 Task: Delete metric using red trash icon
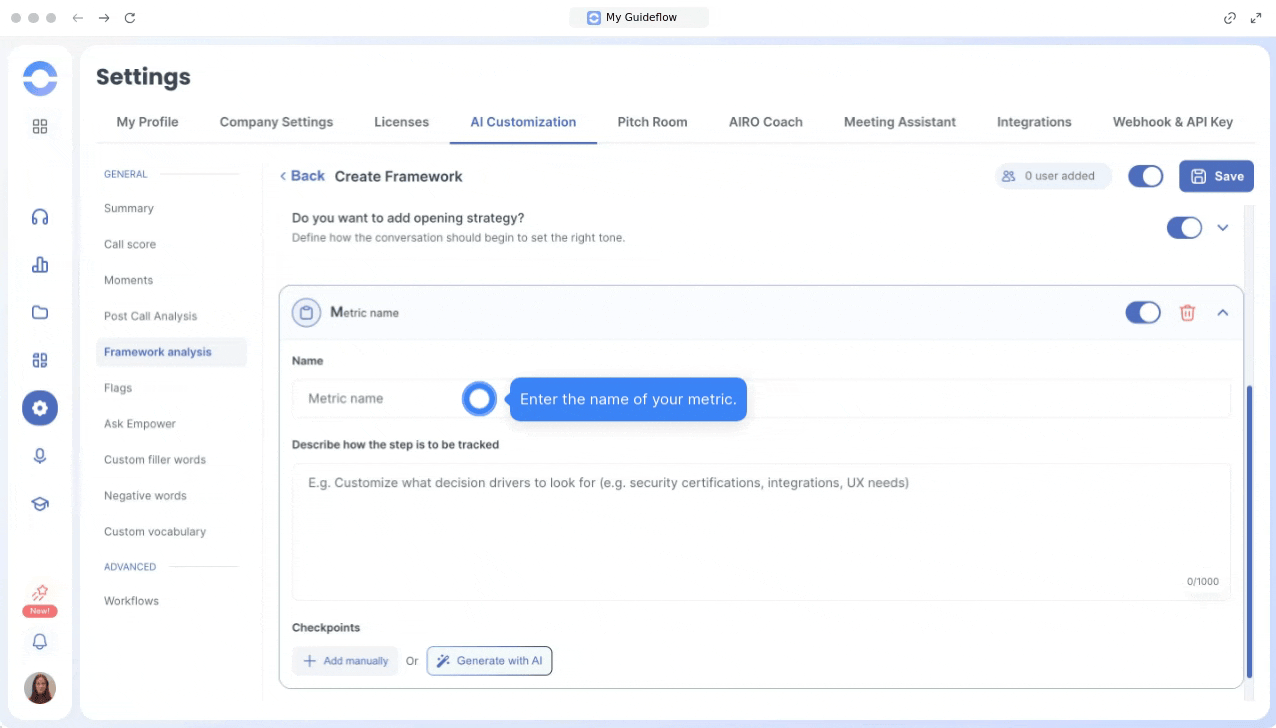tap(1187, 313)
